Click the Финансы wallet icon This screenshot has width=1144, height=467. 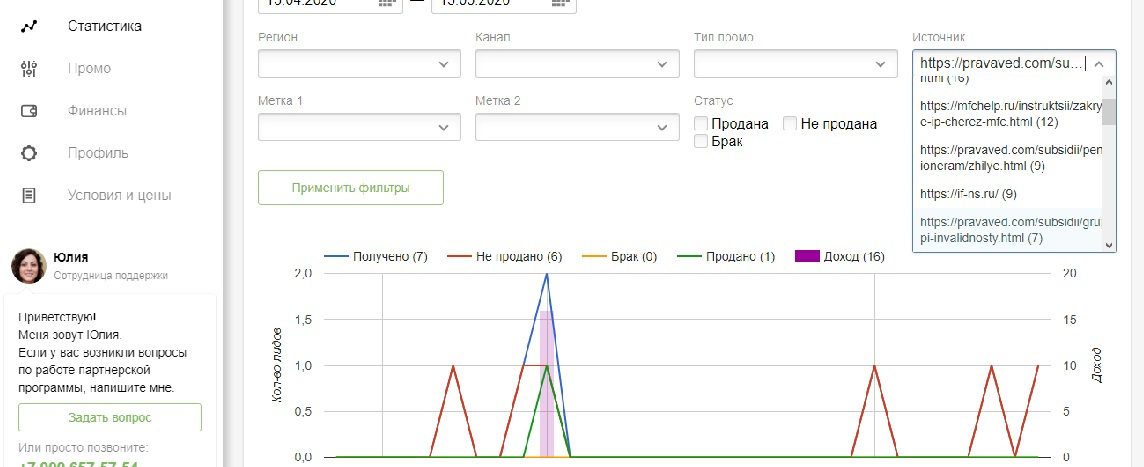[28, 111]
